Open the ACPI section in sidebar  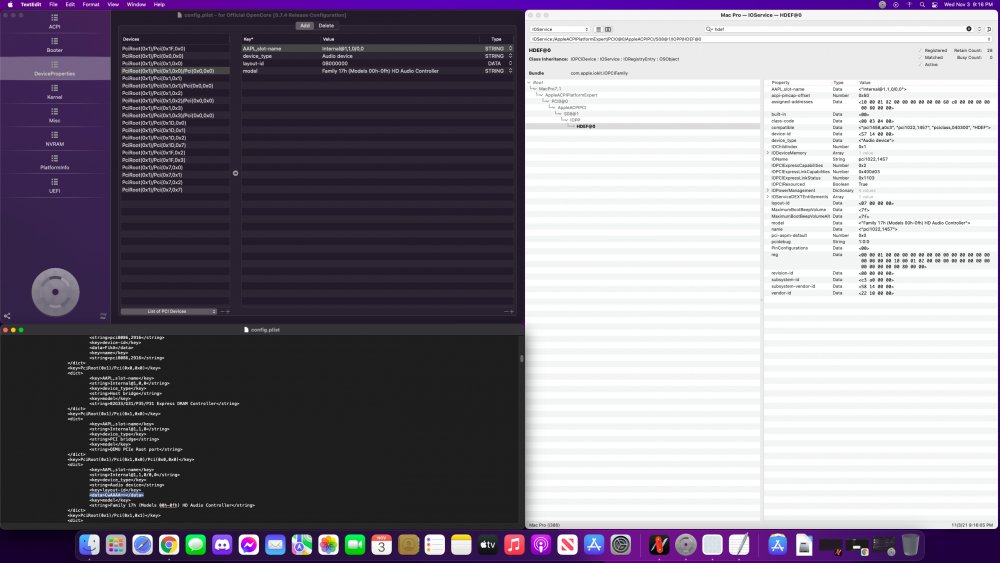tap(54, 22)
